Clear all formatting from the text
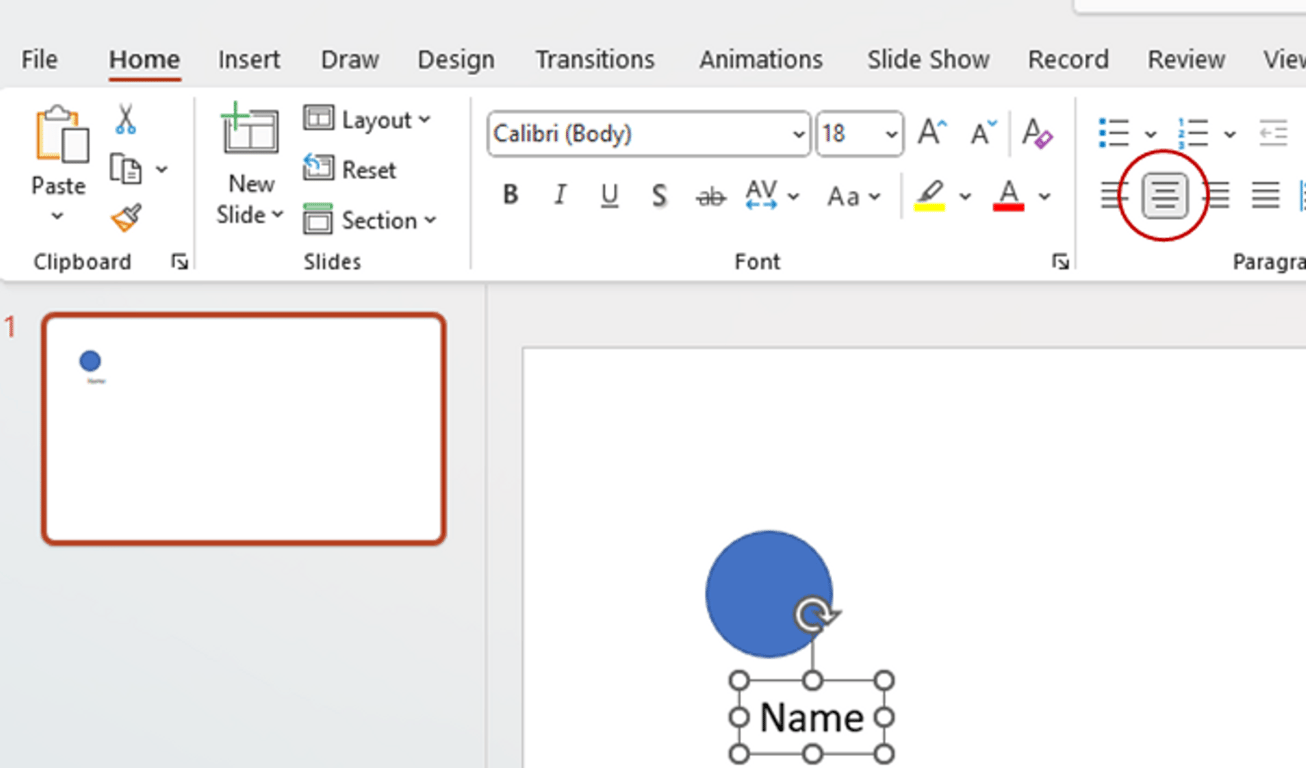The width and height of the screenshot is (1306, 768). 1037,133
